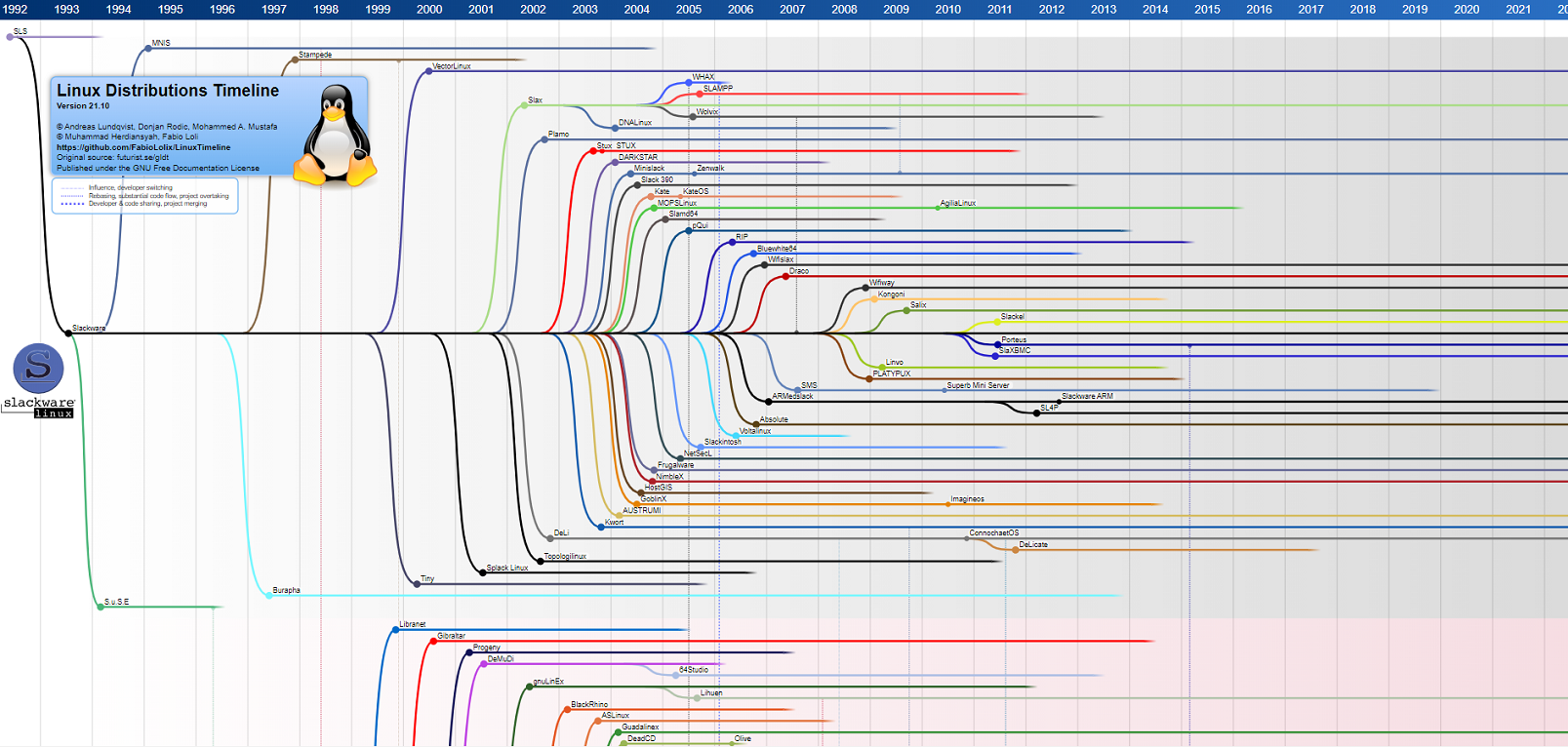Click the SLAMPP label
The width and height of the screenshot is (1568, 747).
tap(718, 89)
